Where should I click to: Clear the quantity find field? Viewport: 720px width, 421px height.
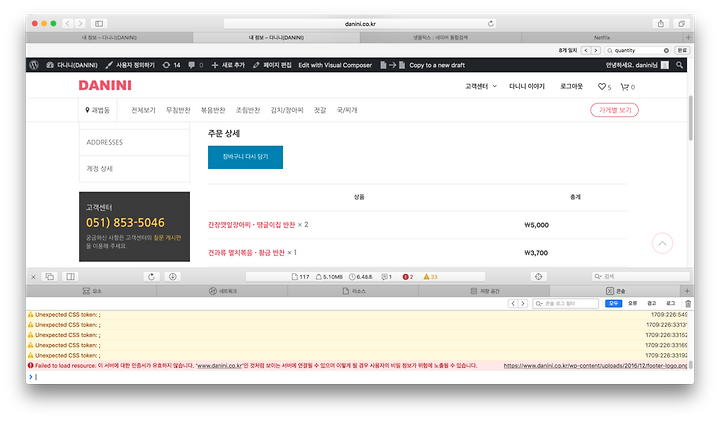(666, 51)
